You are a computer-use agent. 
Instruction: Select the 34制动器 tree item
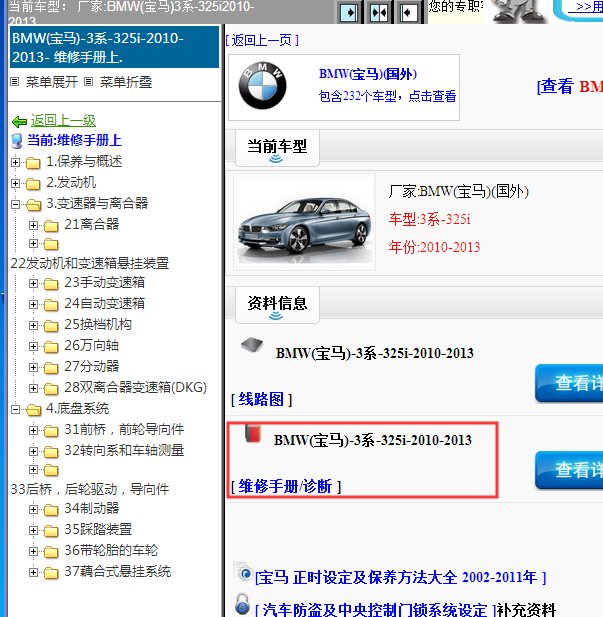tap(91, 508)
